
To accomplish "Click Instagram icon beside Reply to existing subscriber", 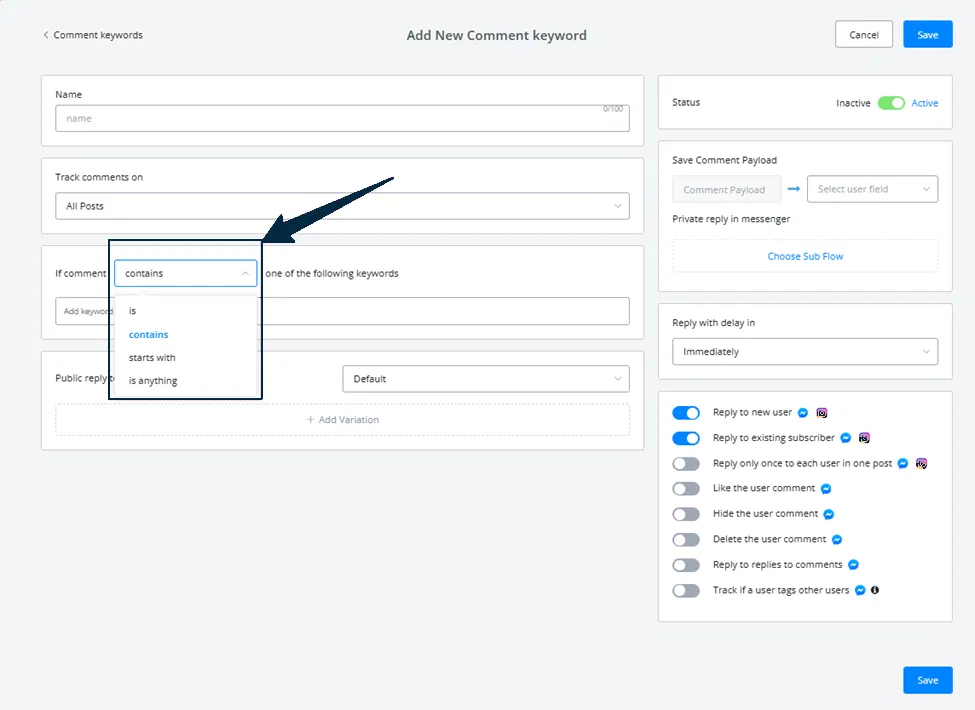I will [x=864, y=438].
